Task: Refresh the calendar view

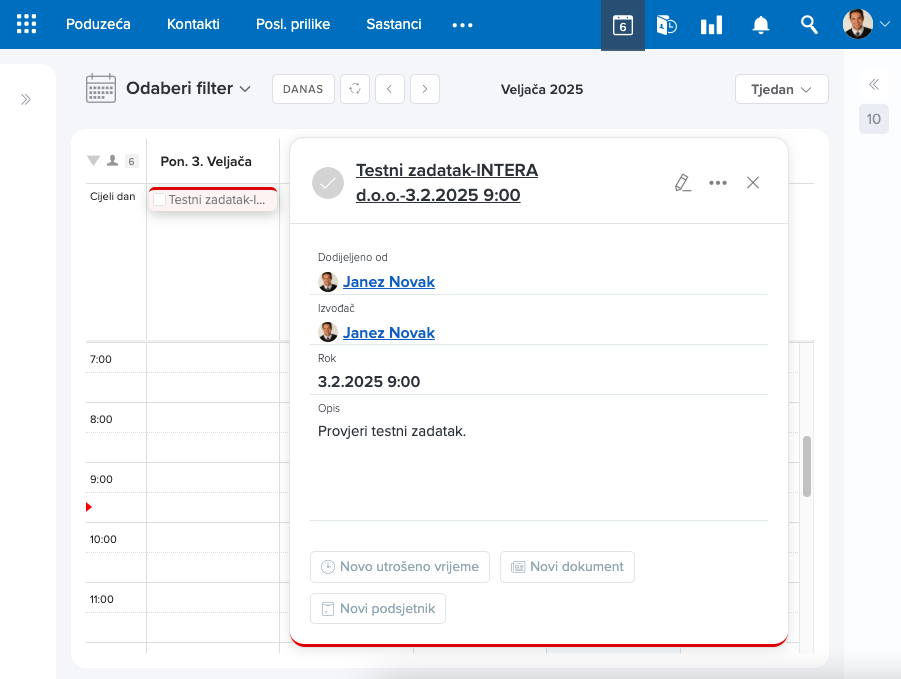Action: point(354,89)
